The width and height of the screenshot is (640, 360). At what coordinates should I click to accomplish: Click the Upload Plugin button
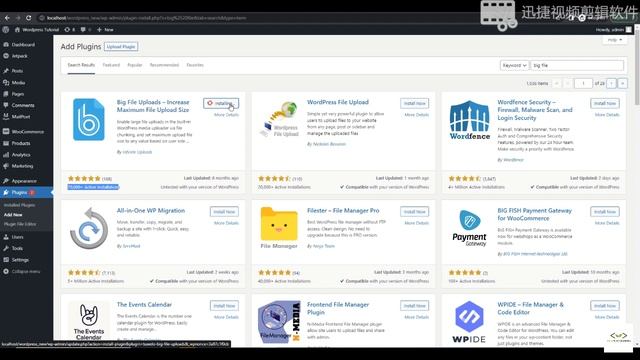point(121,47)
